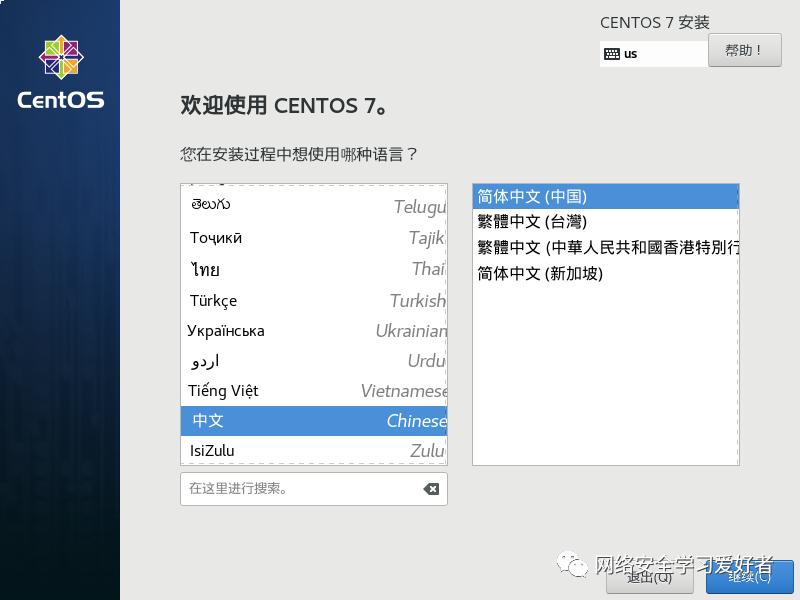Select Українська Ukrainian language row

pos(314,331)
